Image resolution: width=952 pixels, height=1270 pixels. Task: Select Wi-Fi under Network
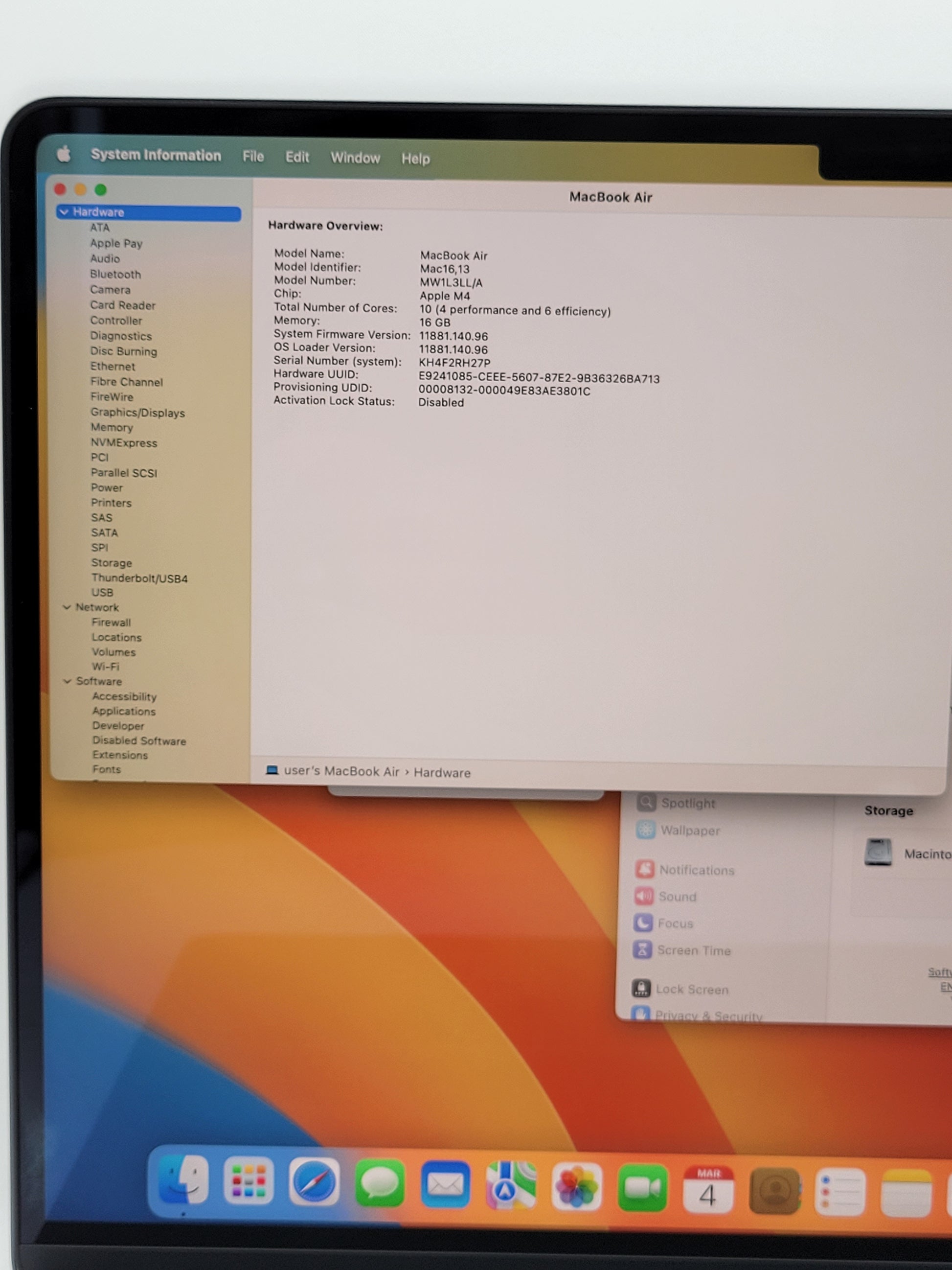click(x=106, y=667)
